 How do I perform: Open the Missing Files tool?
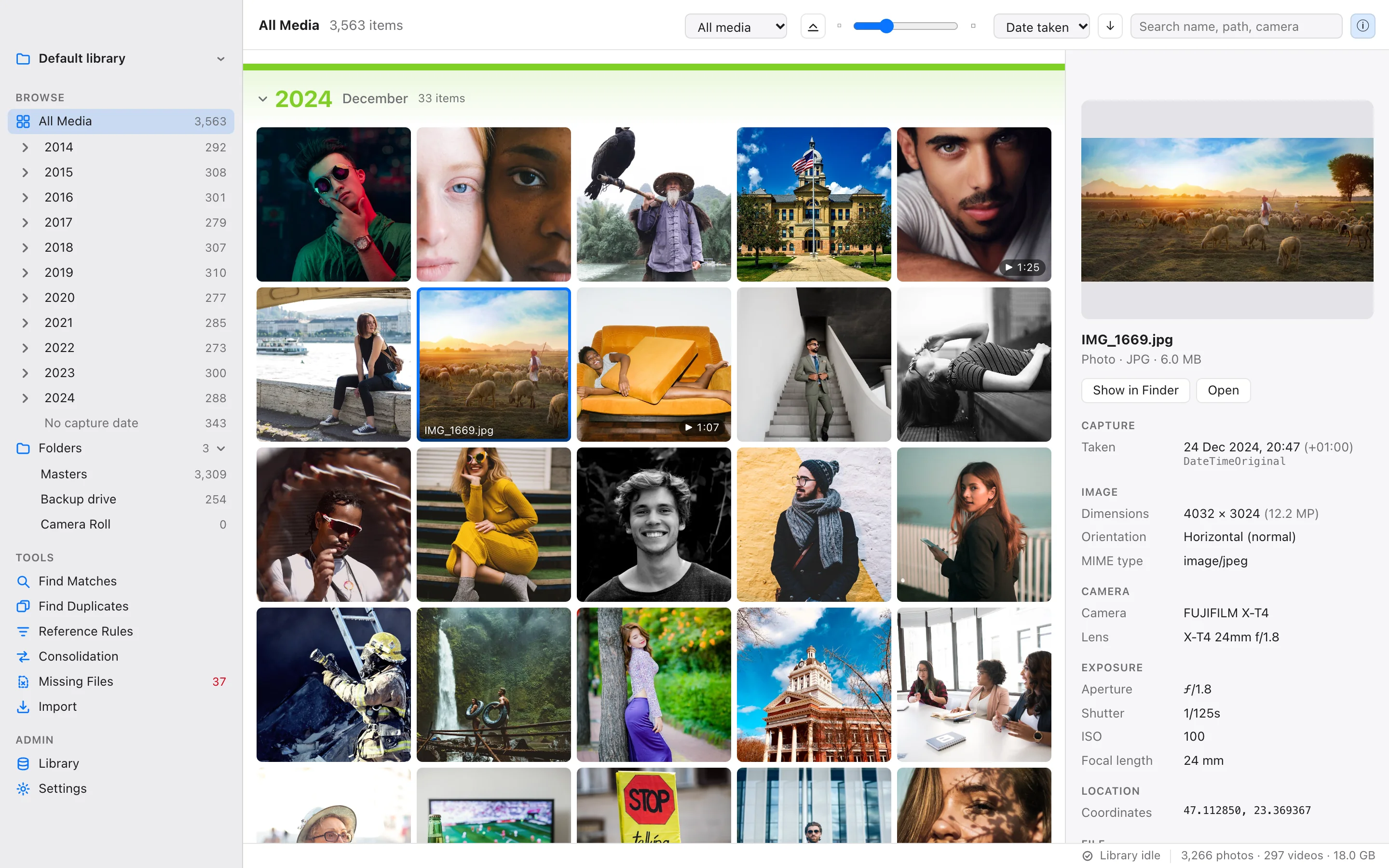click(121, 681)
